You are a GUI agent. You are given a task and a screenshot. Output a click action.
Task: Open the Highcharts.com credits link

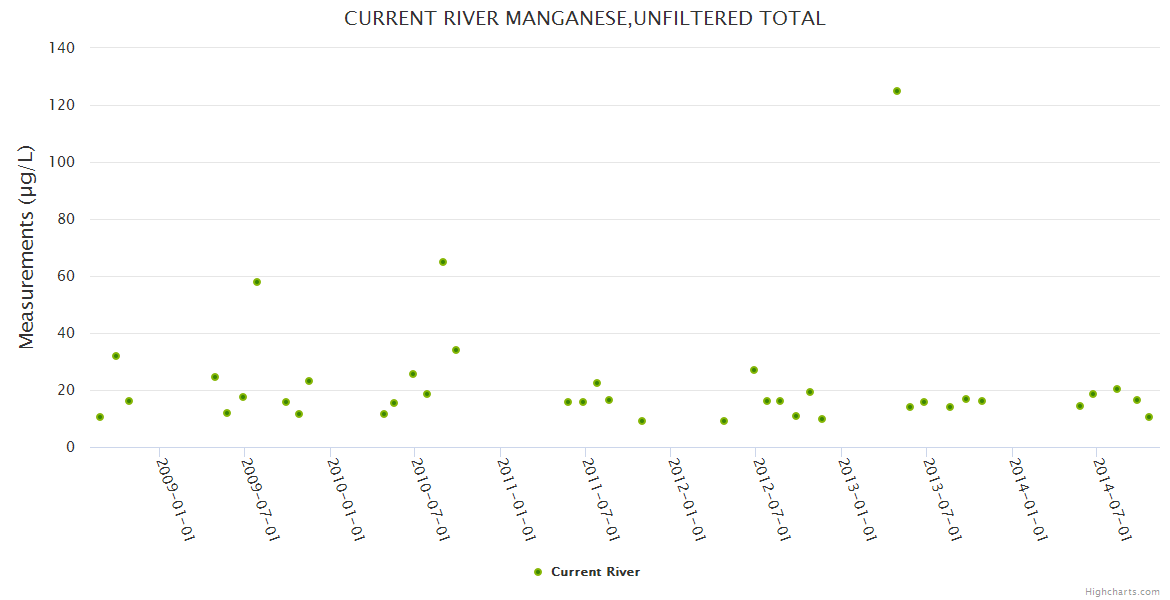1122,592
